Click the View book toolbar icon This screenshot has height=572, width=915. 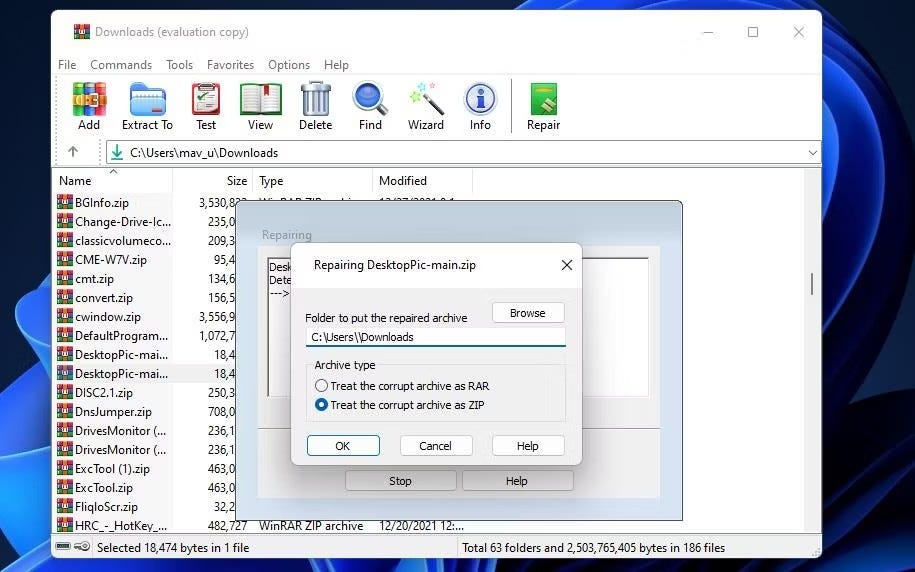tap(260, 99)
